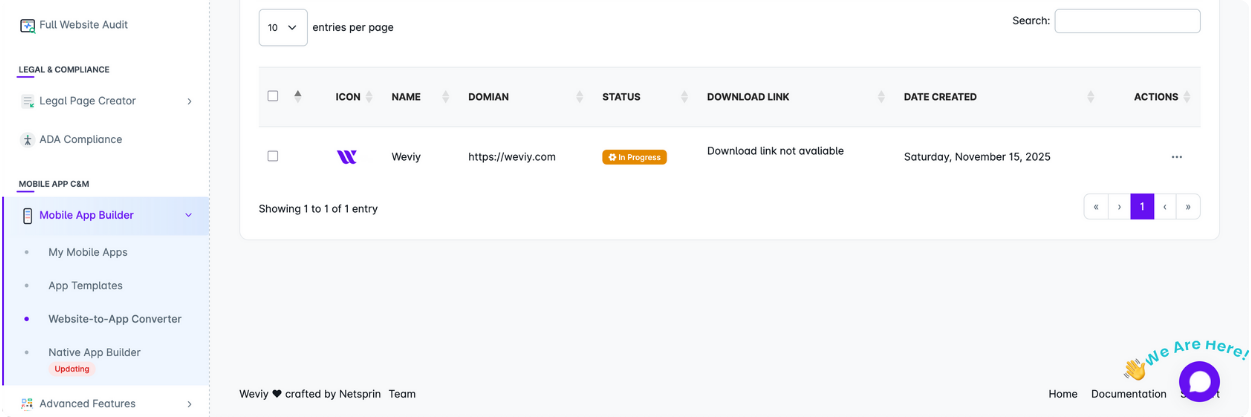Open the Documentation footer link
Image resolution: width=1251 pixels, height=417 pixels.
tap(1128, 394)
